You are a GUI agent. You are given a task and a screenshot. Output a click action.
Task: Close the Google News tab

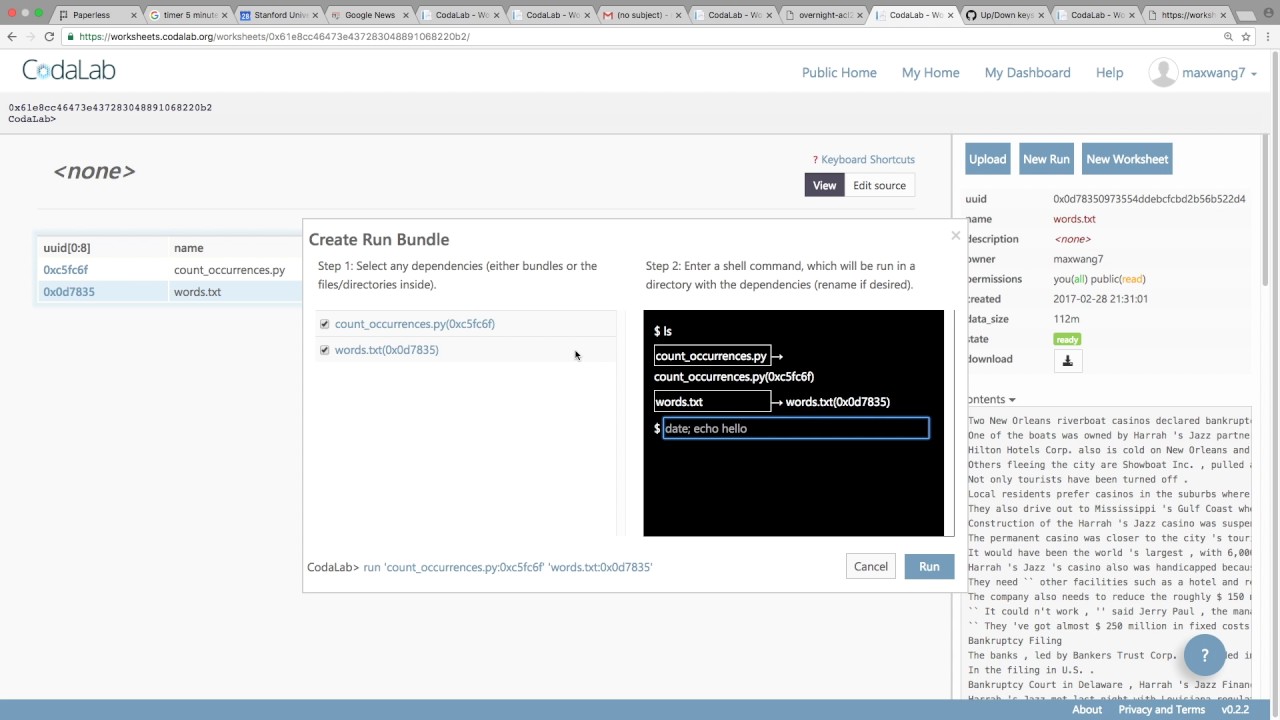[x=405, y=15]
